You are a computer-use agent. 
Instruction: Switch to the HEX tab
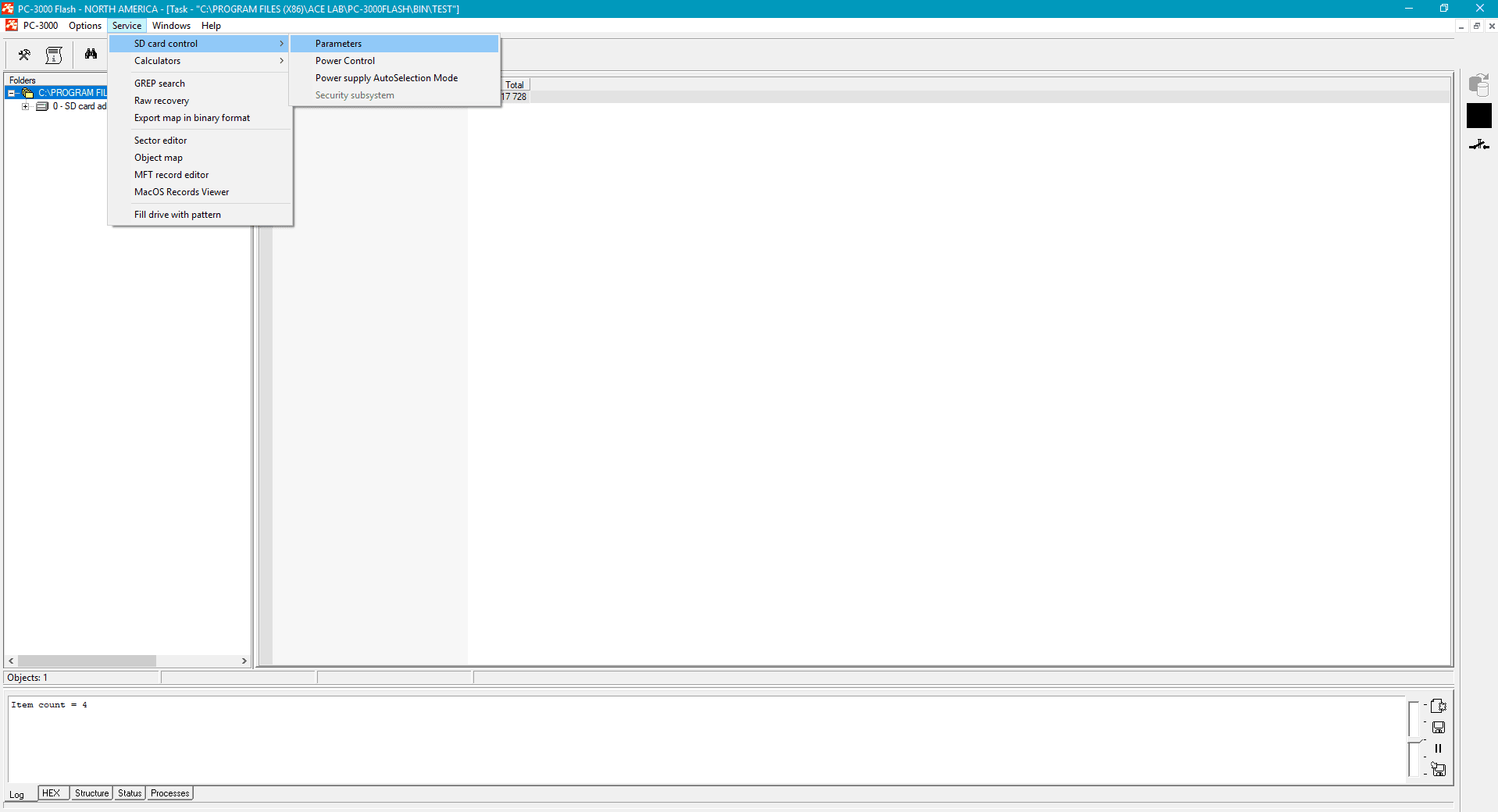(x=52, y=793)
